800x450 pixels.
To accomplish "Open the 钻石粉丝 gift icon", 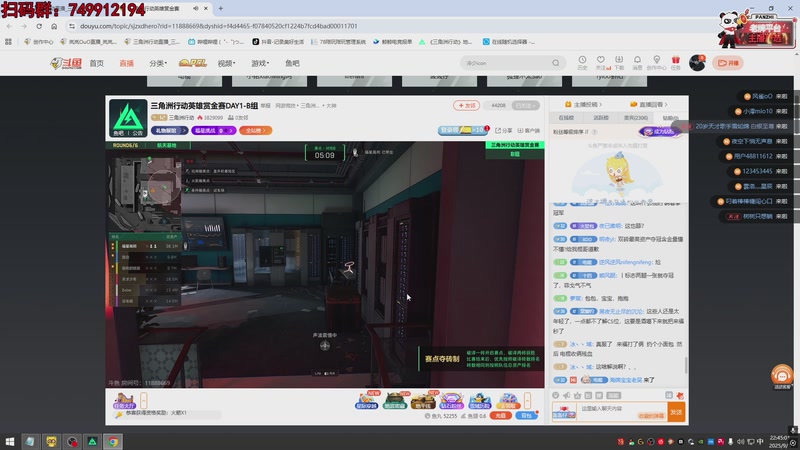I will 451,401.
